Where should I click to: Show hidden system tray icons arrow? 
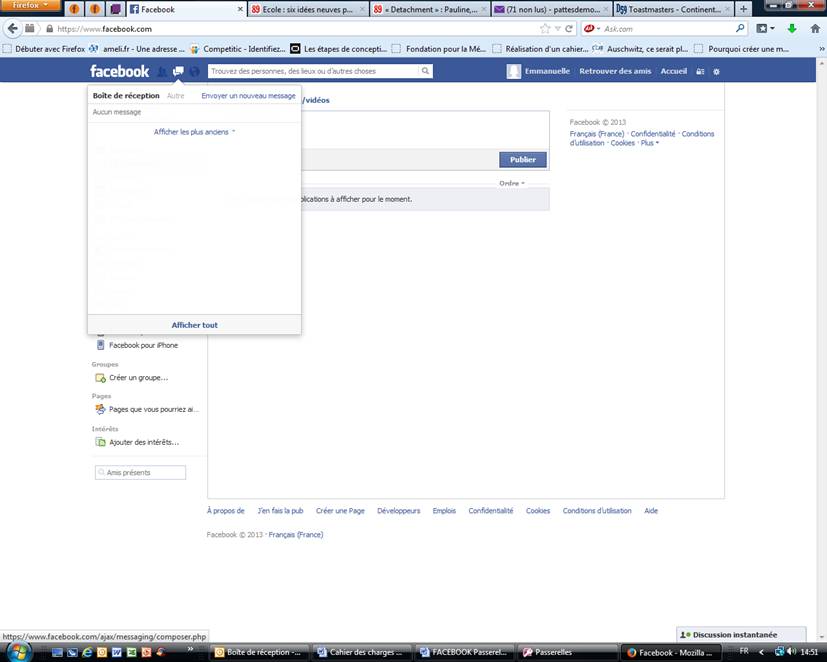click(x=762, y=652)
